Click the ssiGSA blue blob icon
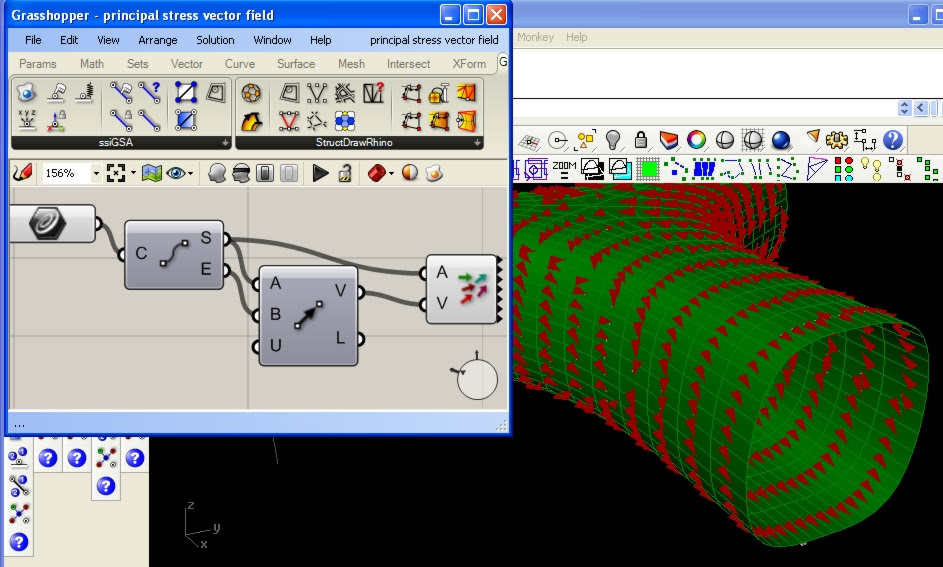 [26, 93]
